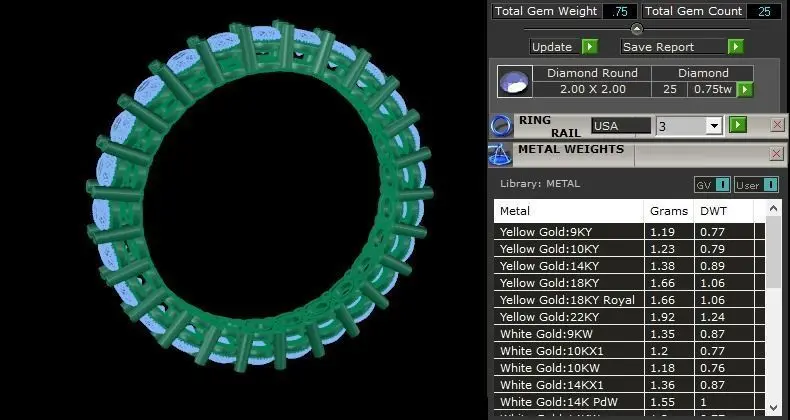
Task: Click the Total Gem Weight value .75
Action: (x=620, y=12)
